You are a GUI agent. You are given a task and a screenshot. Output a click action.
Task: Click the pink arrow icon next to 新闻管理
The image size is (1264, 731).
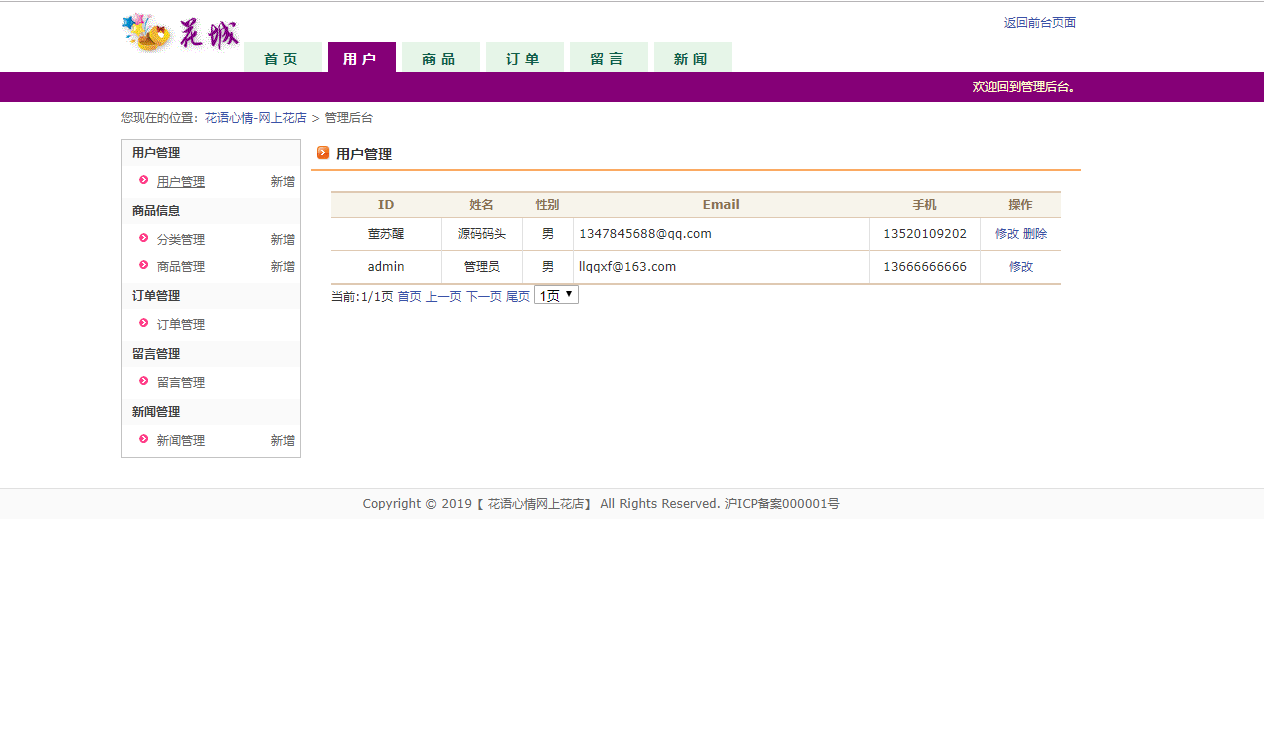[x=145, y=440]
